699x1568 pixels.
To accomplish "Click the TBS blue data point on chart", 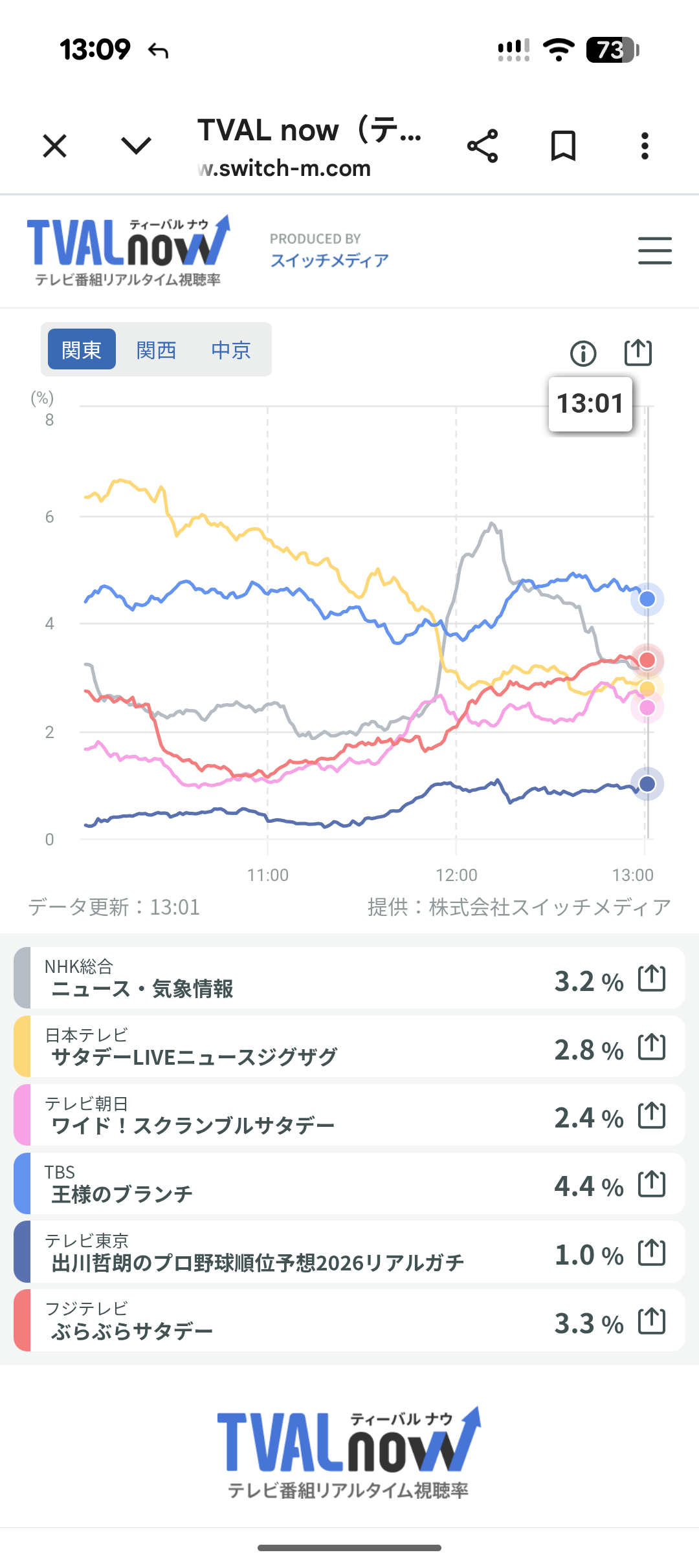I will tap(647, 599).
